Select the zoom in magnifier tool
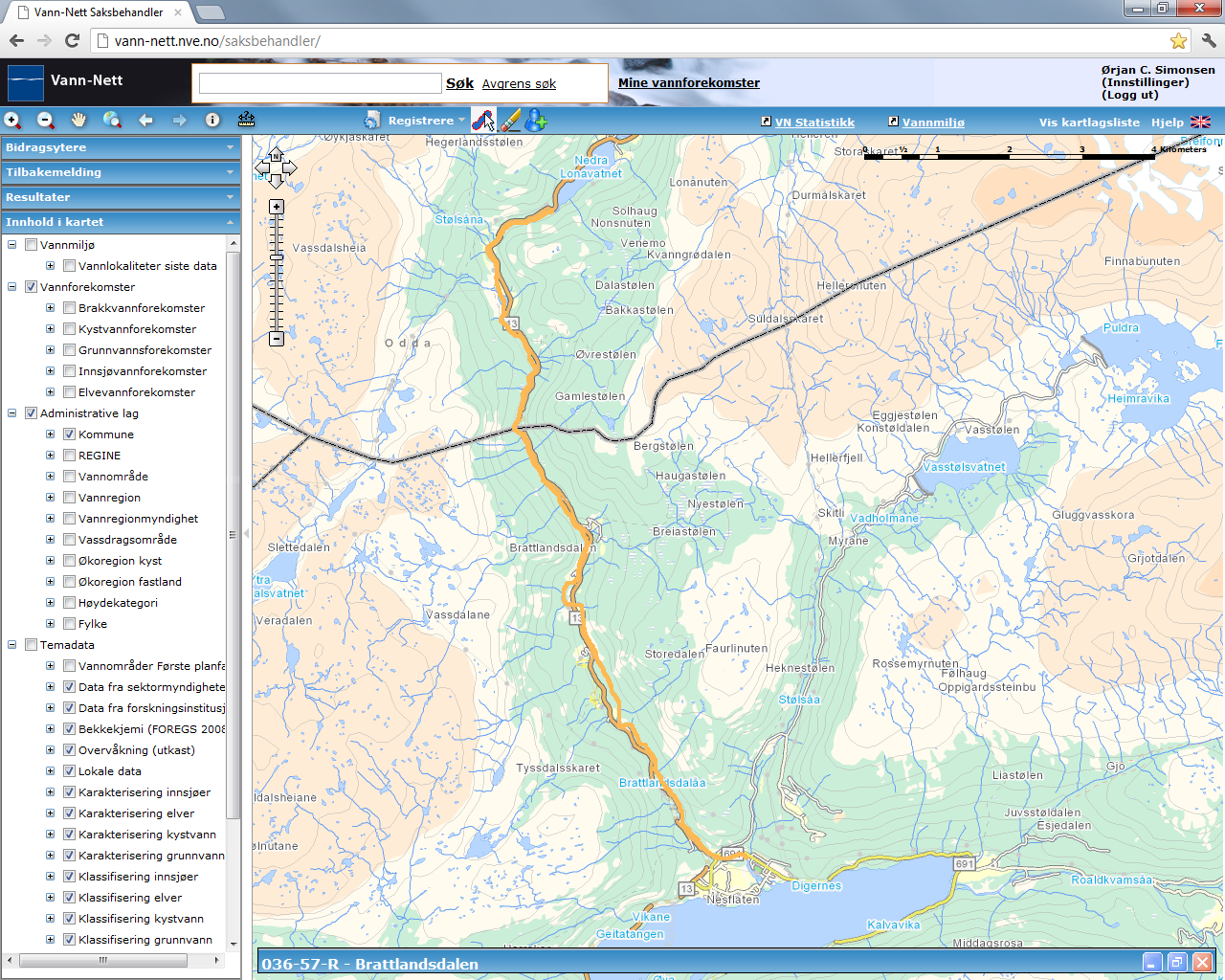Image resolution: width=1225 pixels, height=980 pixels. click(12, 120)
